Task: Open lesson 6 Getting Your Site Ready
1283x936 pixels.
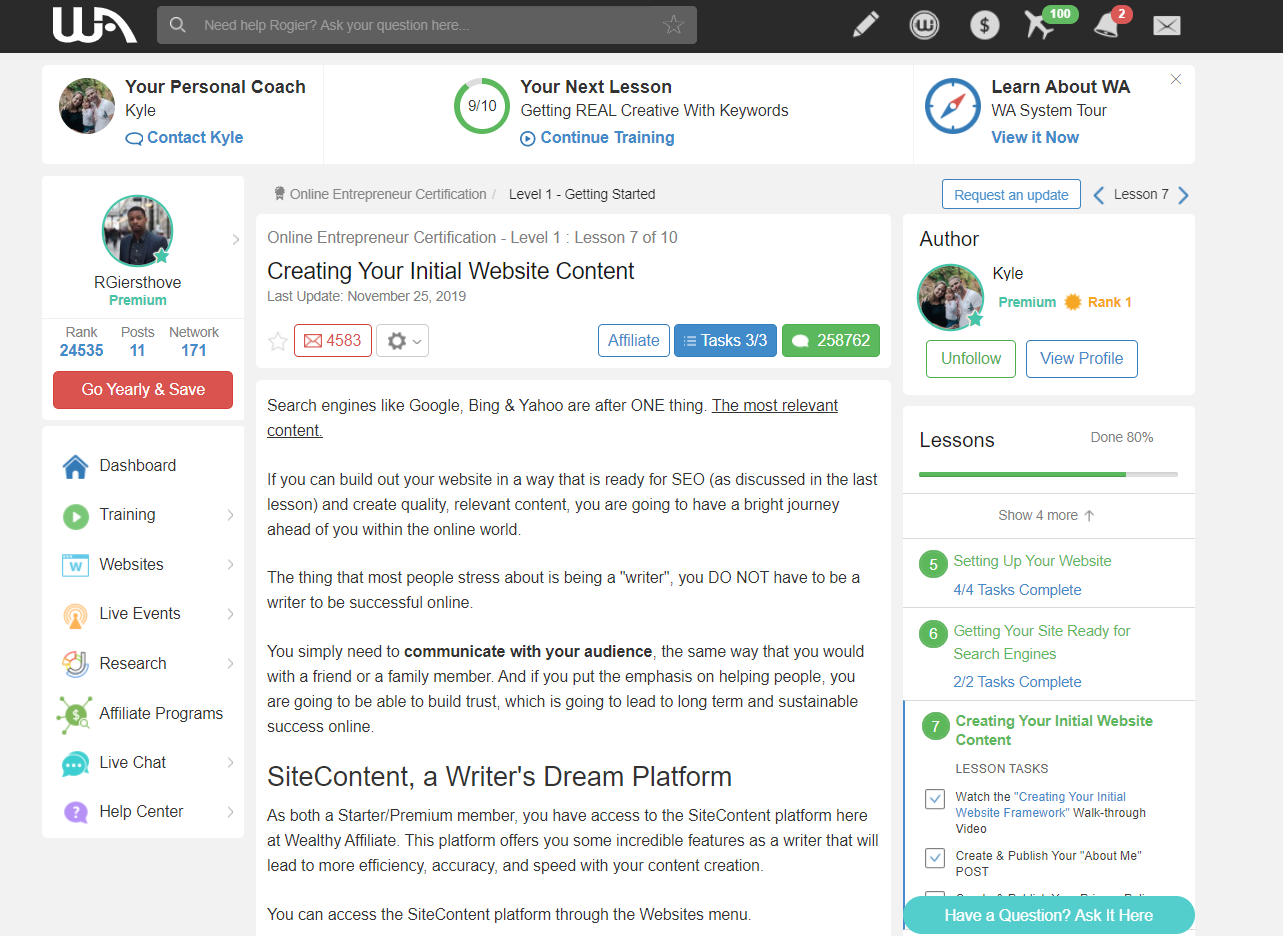Action: 1042,642
